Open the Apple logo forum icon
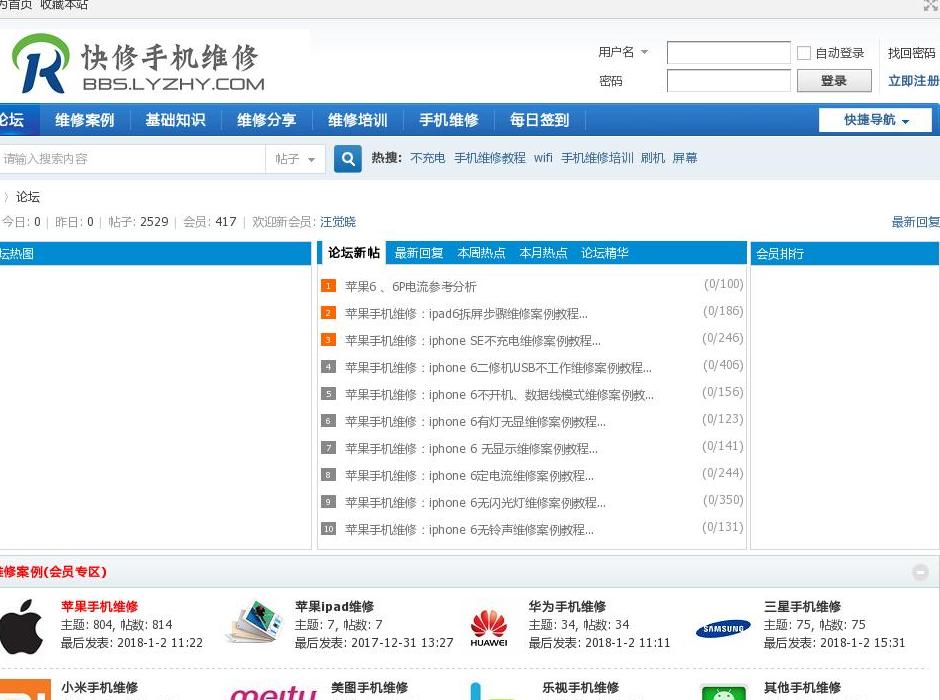 (x=22, y=626)
